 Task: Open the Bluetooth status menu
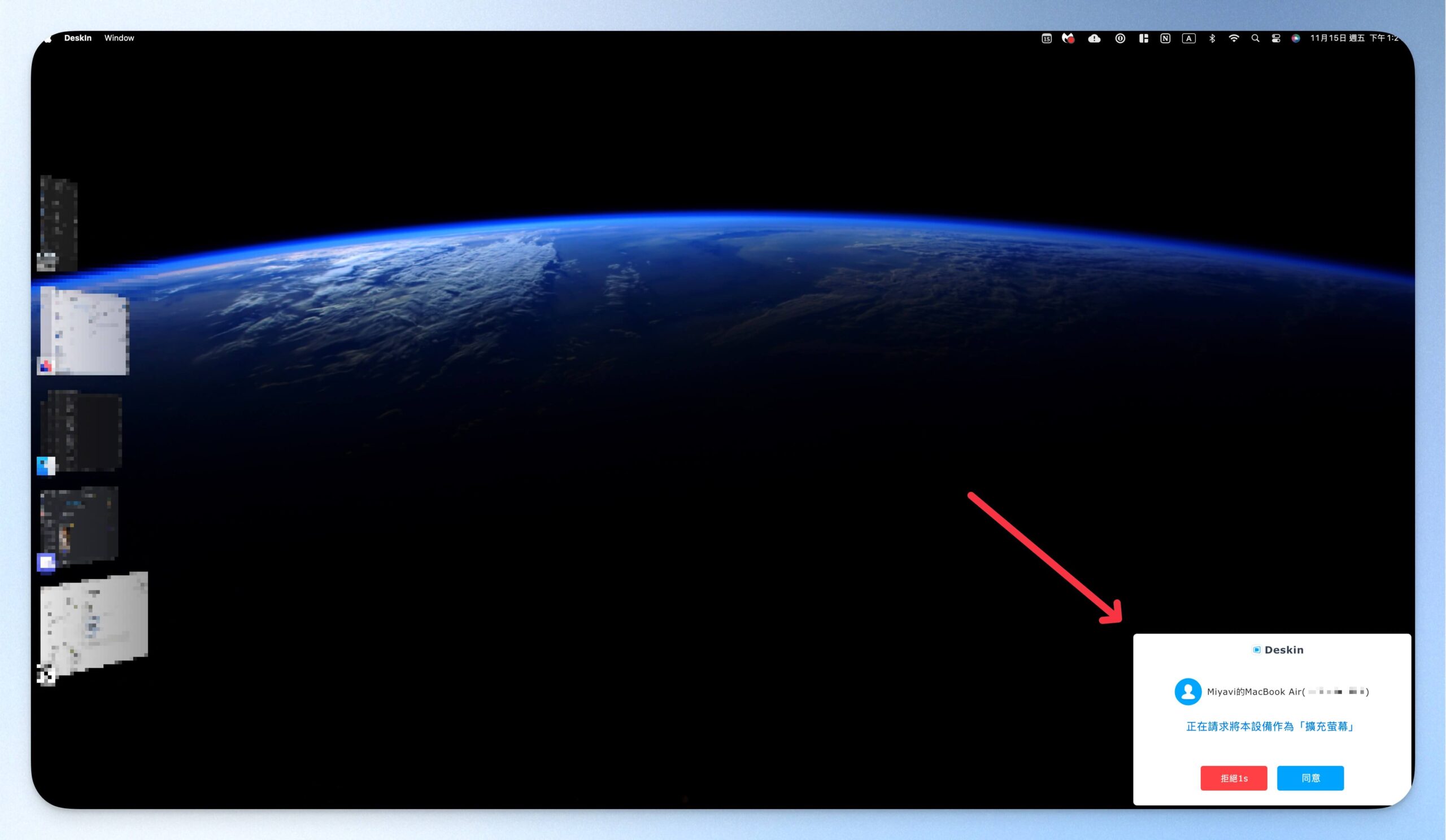click(x=1212, y=38)
